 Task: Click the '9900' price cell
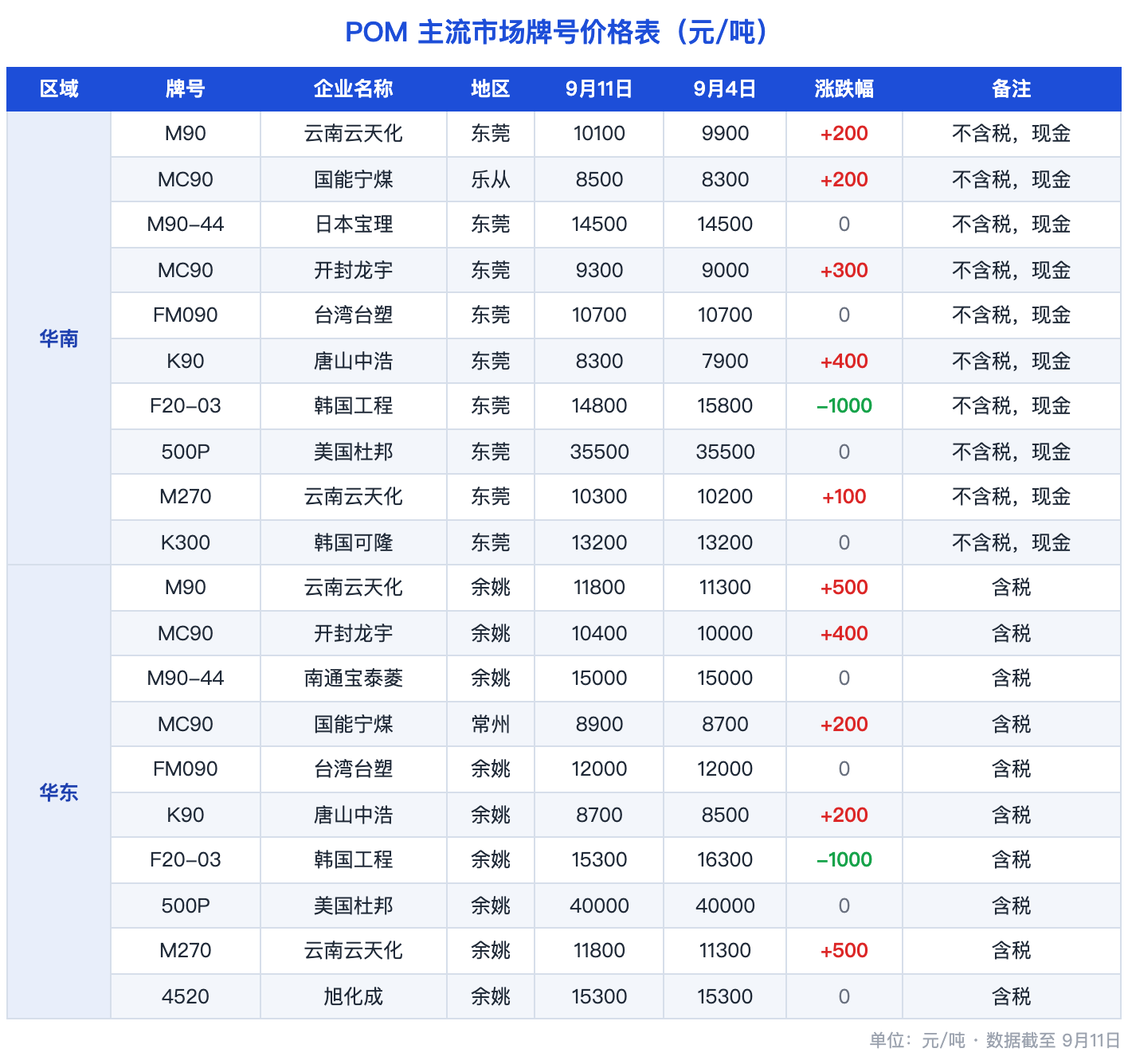[x=725, y=134]
